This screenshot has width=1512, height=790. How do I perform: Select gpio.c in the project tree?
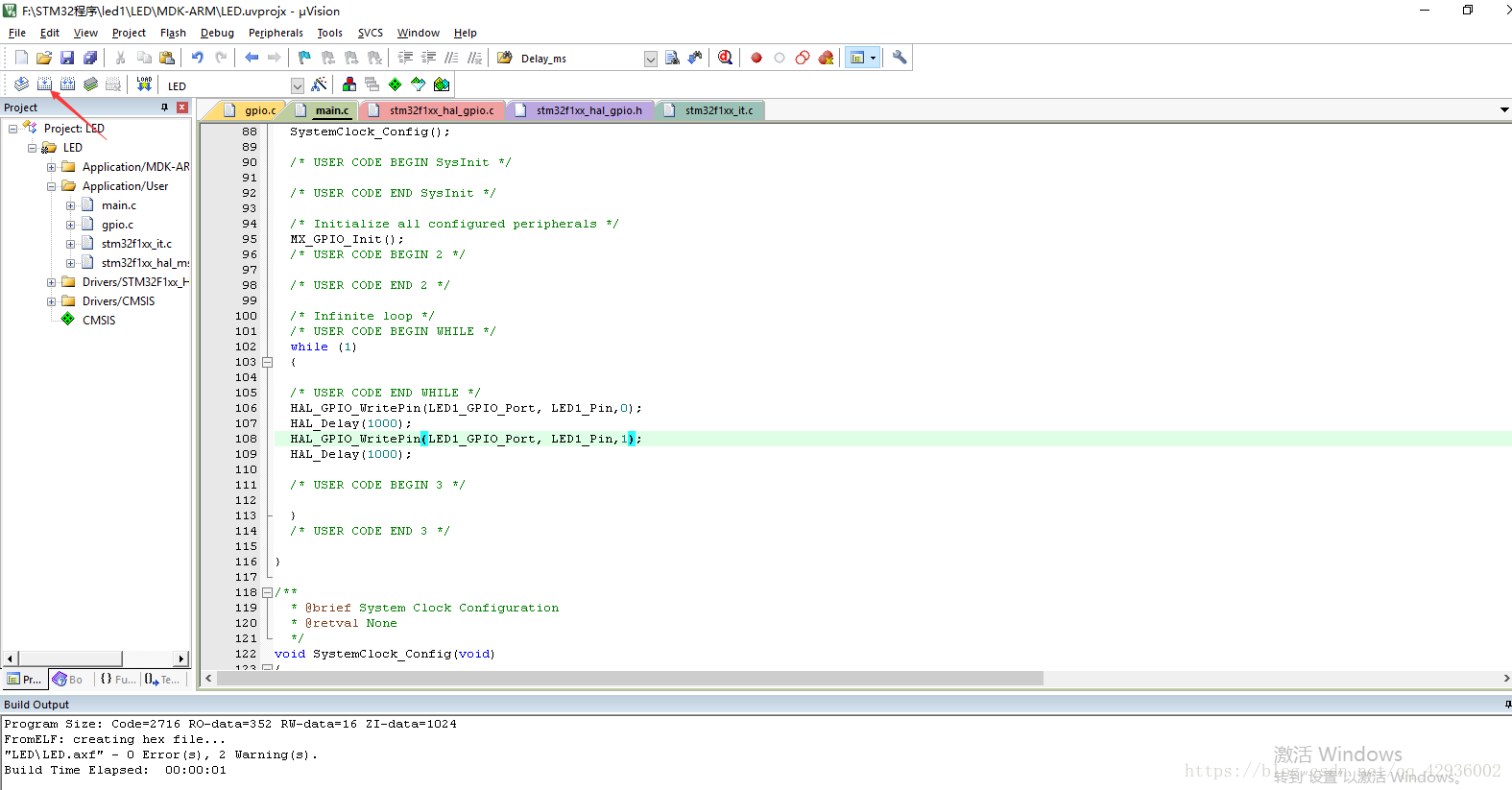(x=117, y=225)
